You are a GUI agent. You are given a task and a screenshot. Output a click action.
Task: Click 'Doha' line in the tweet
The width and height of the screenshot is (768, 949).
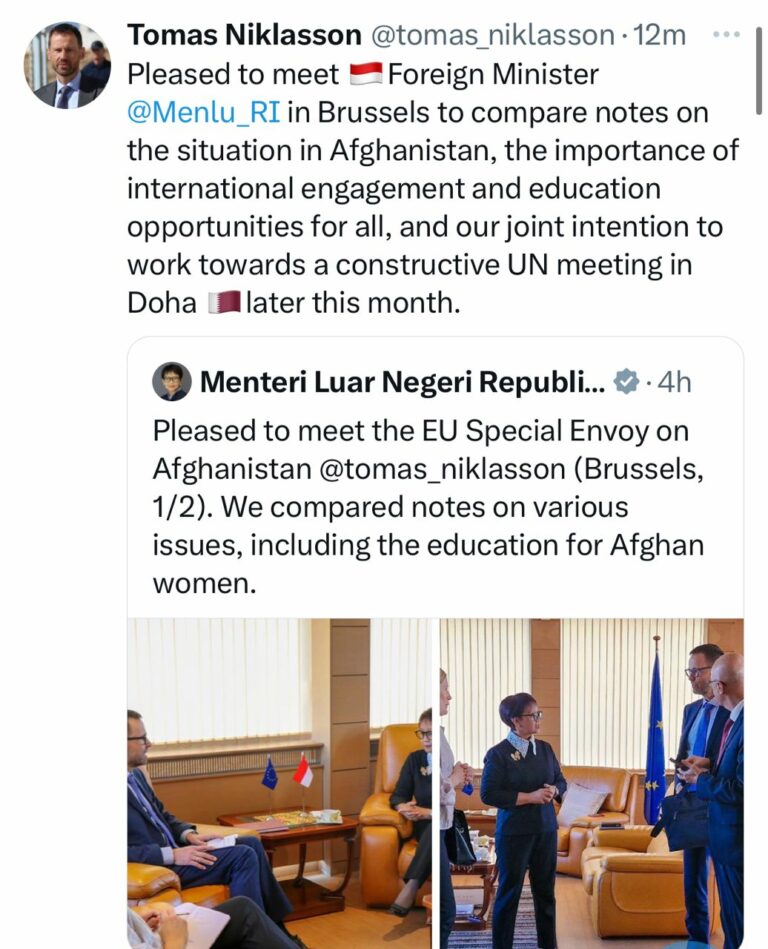pos(294,303)
